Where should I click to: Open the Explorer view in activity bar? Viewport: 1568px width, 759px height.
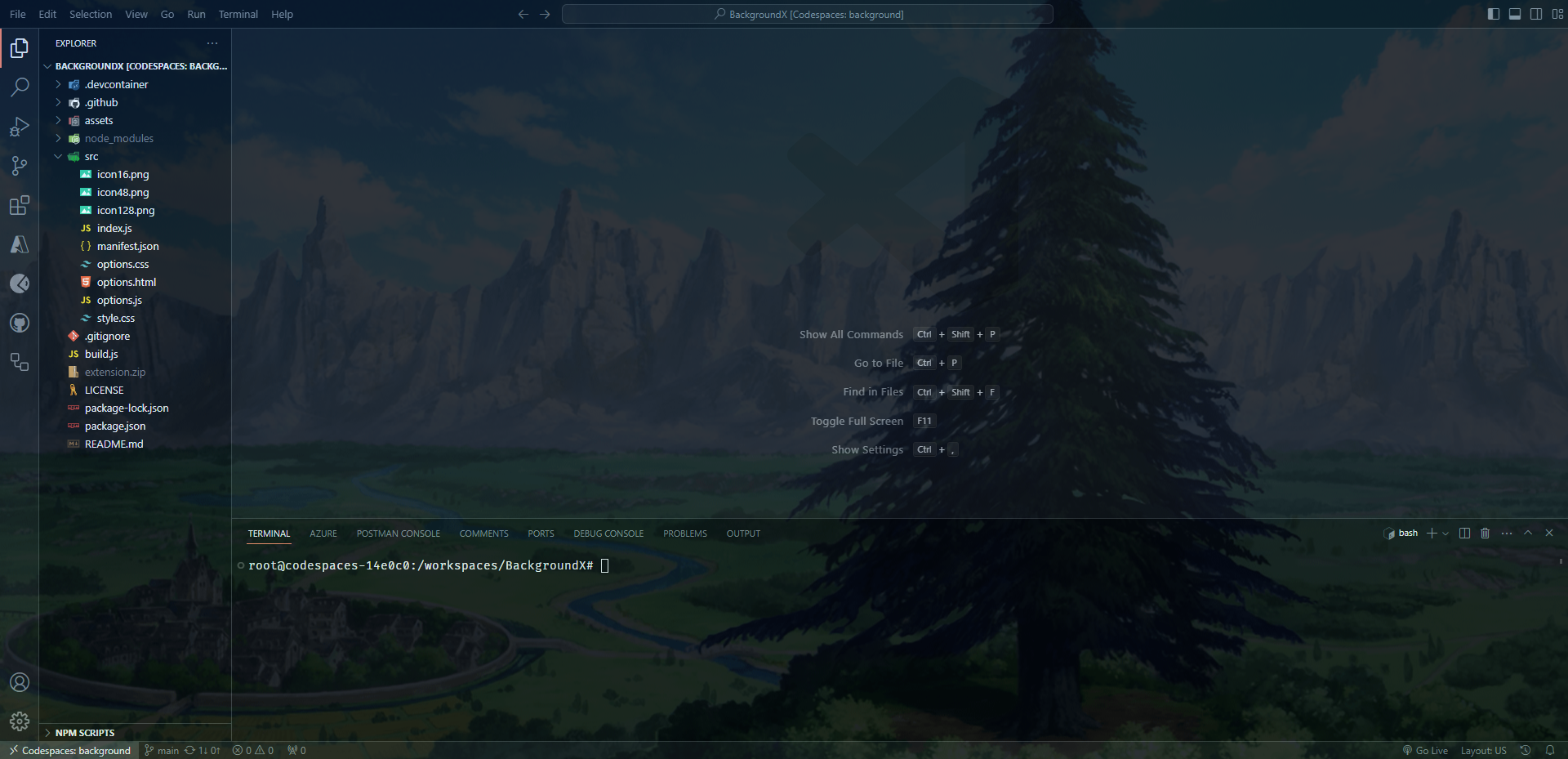pos(20,48)
